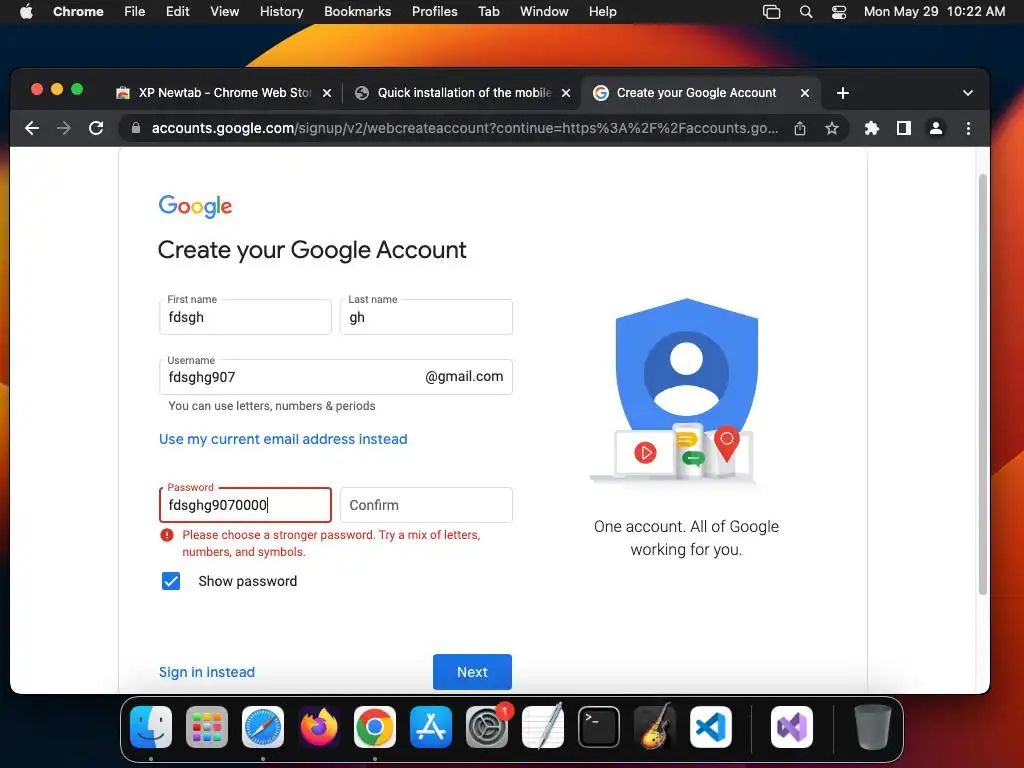The image size is (1024, 768).
Task: Click into the Username field
Action: [336, 377]
